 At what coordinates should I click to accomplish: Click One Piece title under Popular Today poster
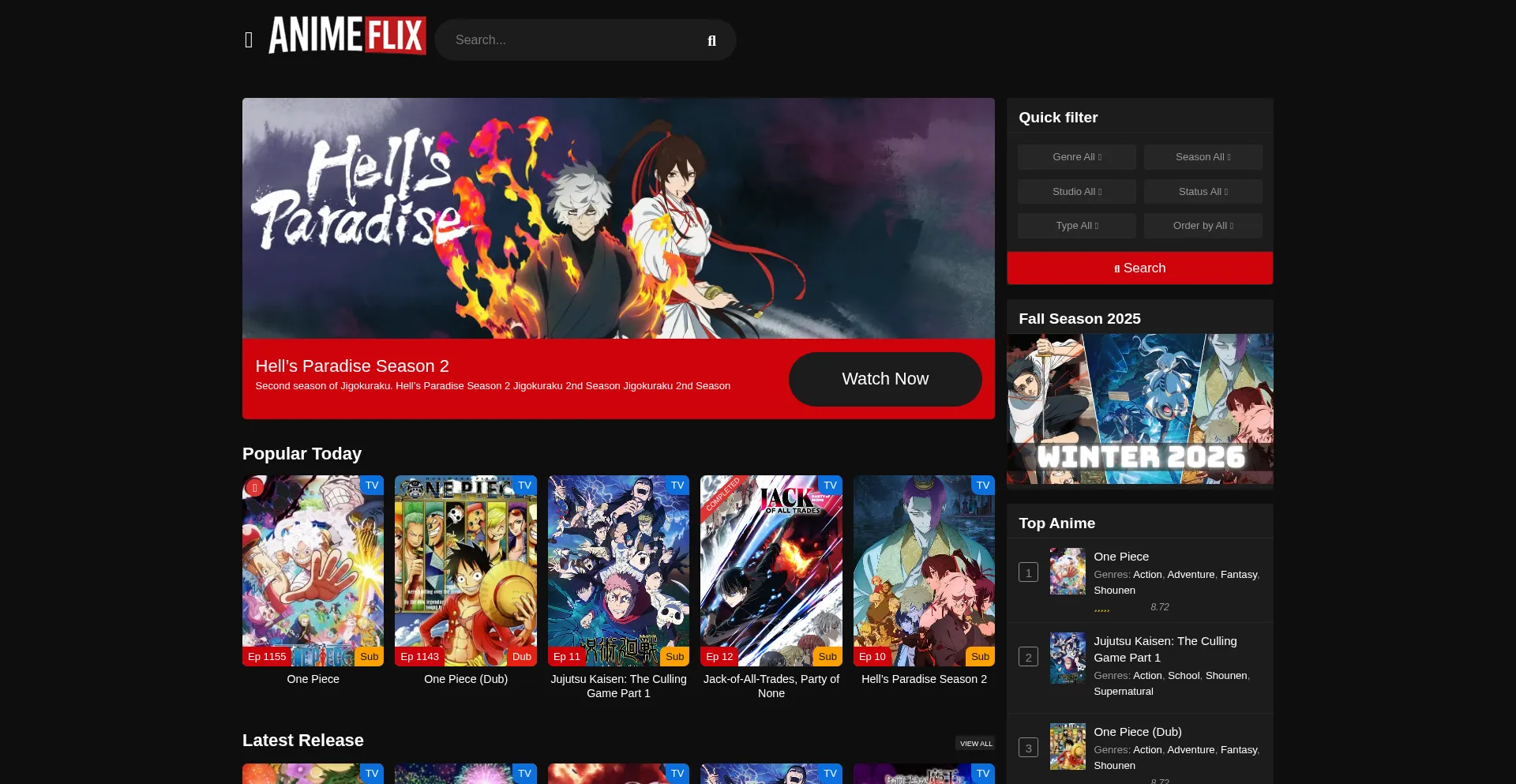[313, 679]
